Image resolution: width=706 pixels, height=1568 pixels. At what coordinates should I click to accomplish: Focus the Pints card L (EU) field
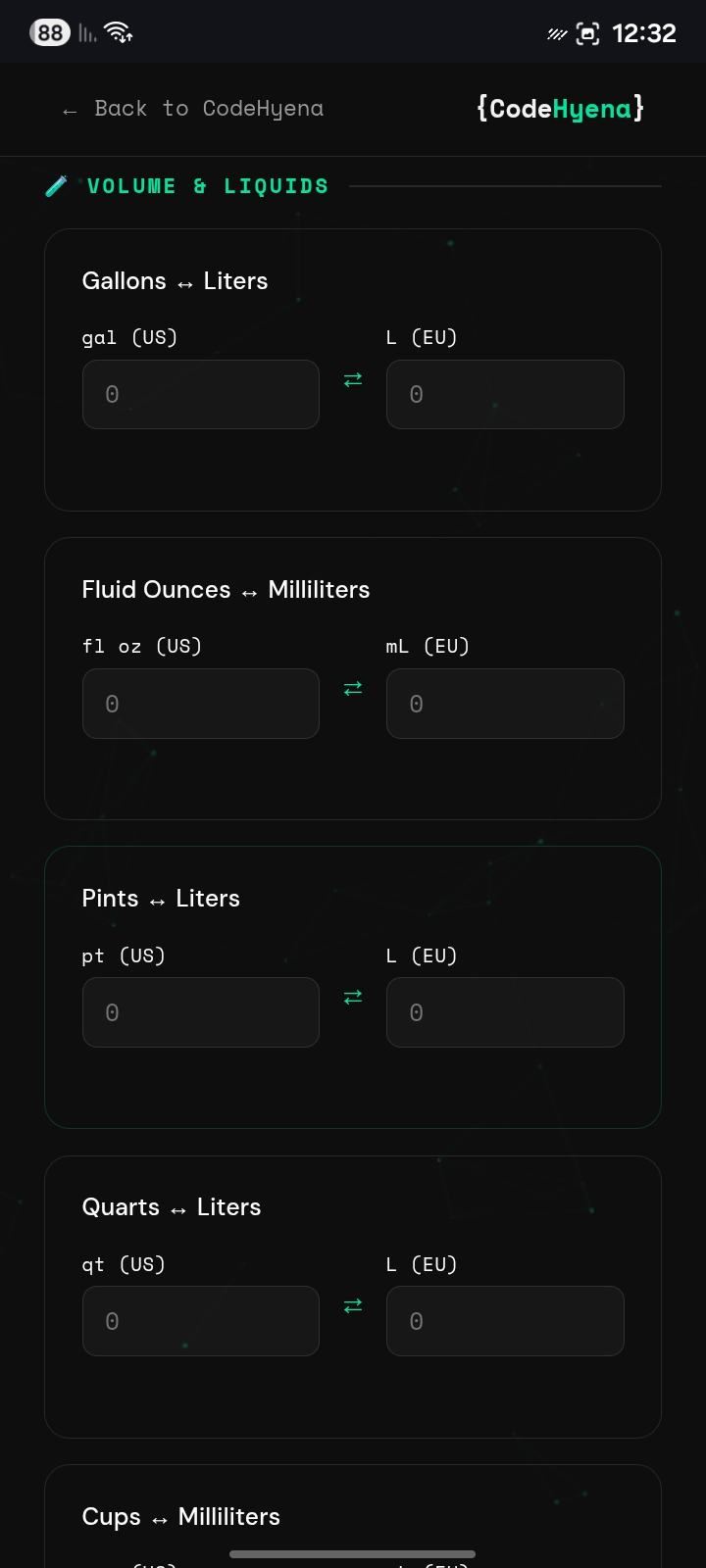point(505,1012)
